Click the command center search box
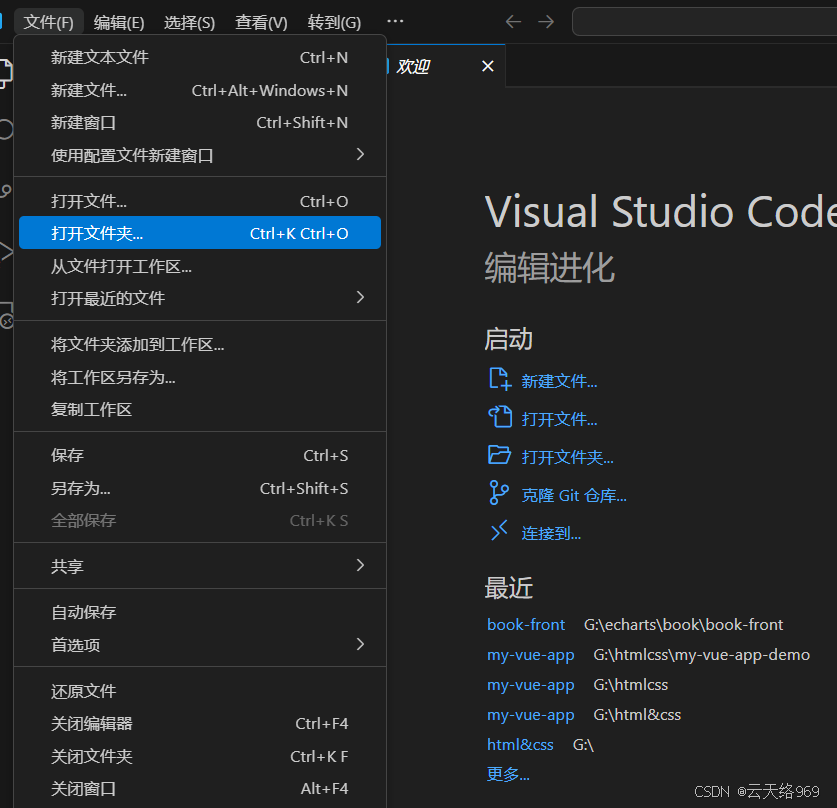The width and height of the screenshot is (837, 808). [705, 22]
